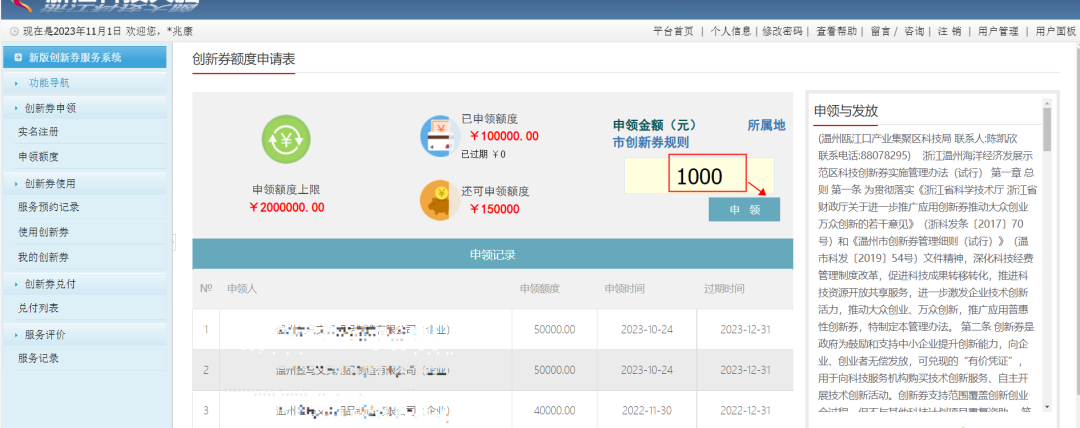The height and width of the screenshot is (428, 1080).
Task: Collapse the sidebar using the divider handle
Action: pos(174,241)
